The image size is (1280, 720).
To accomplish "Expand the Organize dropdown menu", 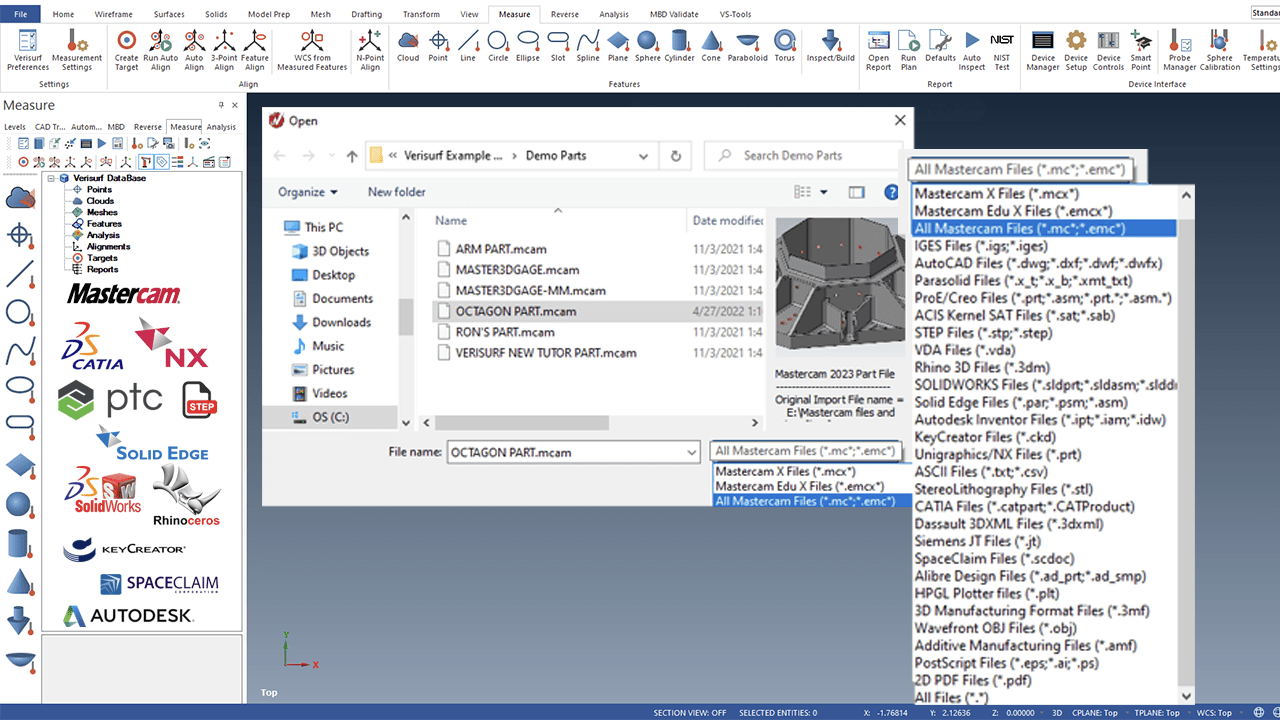I will [307, 192].
